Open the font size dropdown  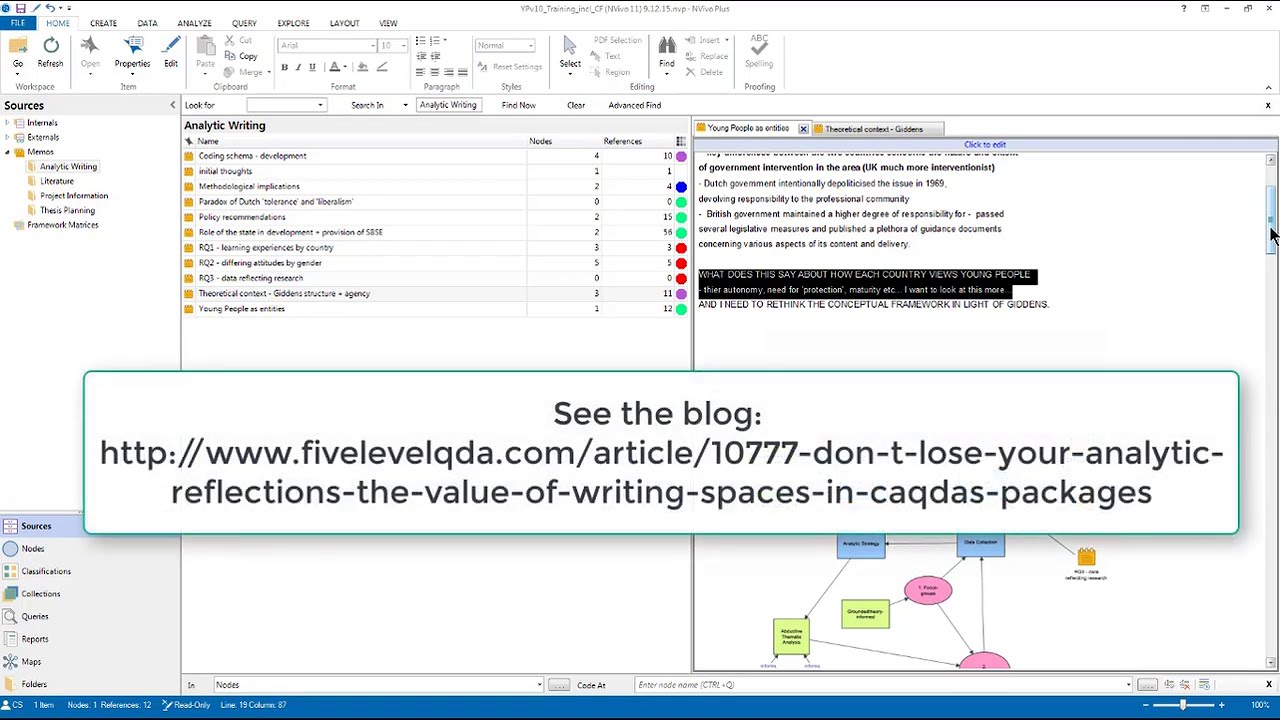[x=402, y=45]
